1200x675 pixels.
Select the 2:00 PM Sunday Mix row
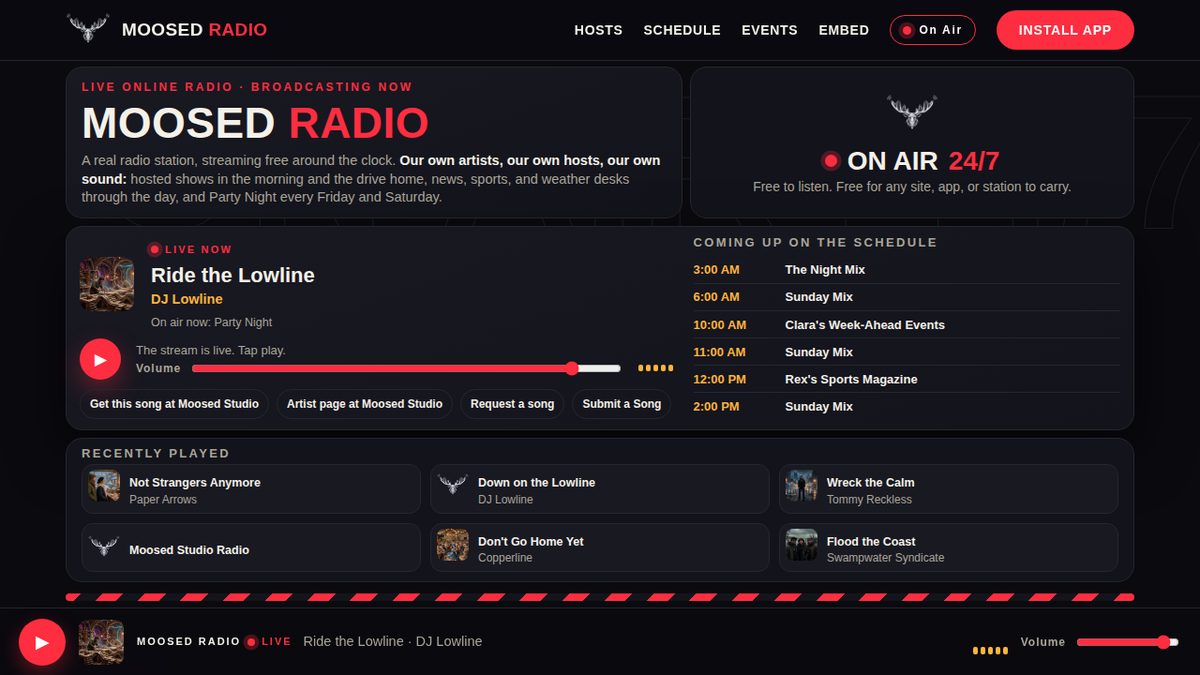pyautogui.click(x=906, y=406)
